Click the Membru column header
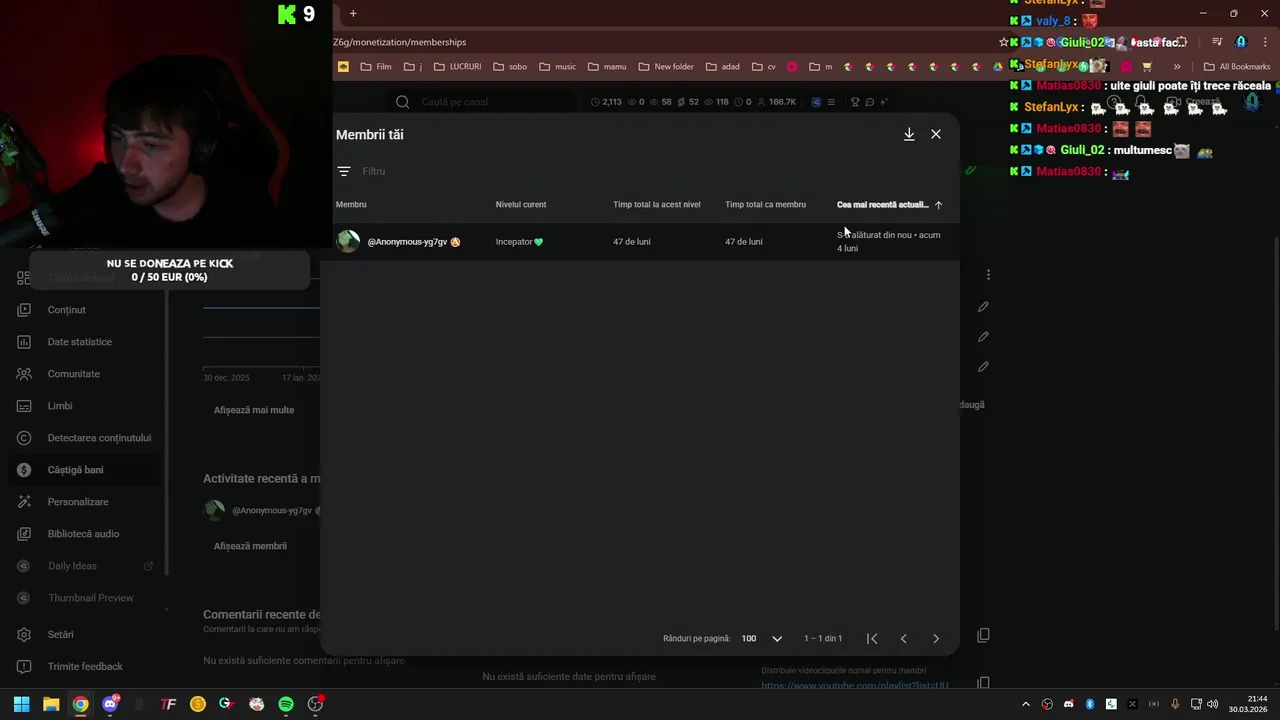 [351, 205]
